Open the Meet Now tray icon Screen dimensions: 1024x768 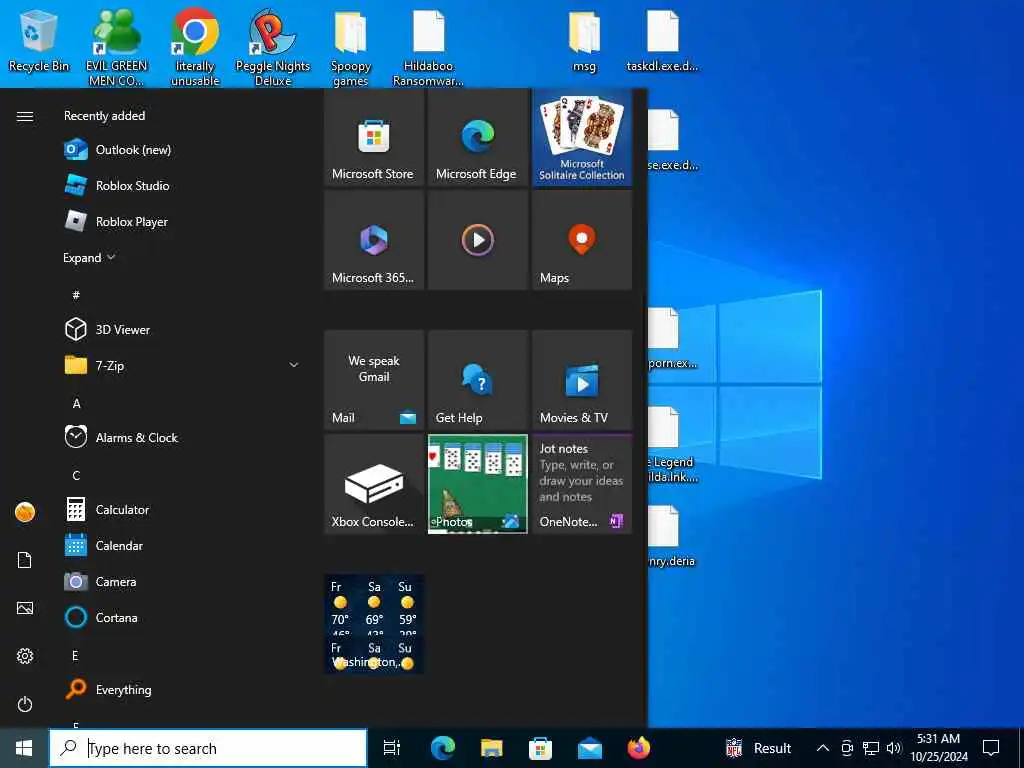[x=847, y=748]
